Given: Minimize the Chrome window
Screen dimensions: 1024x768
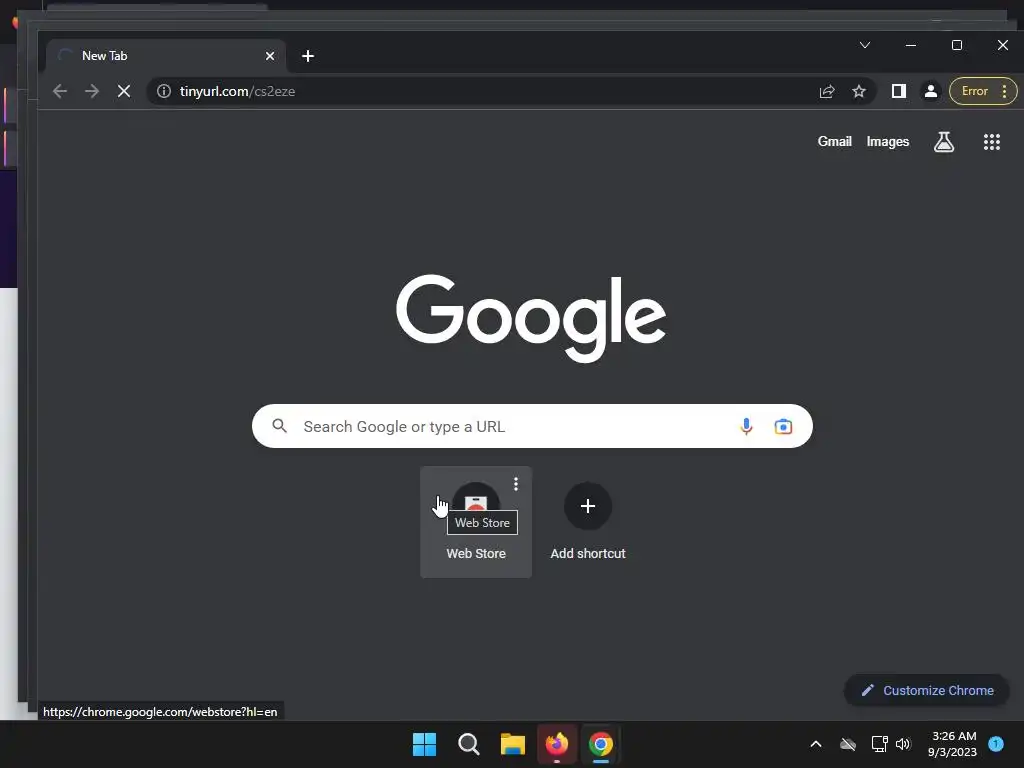Looking at the screenshot, I should click(x=911, y=45).
